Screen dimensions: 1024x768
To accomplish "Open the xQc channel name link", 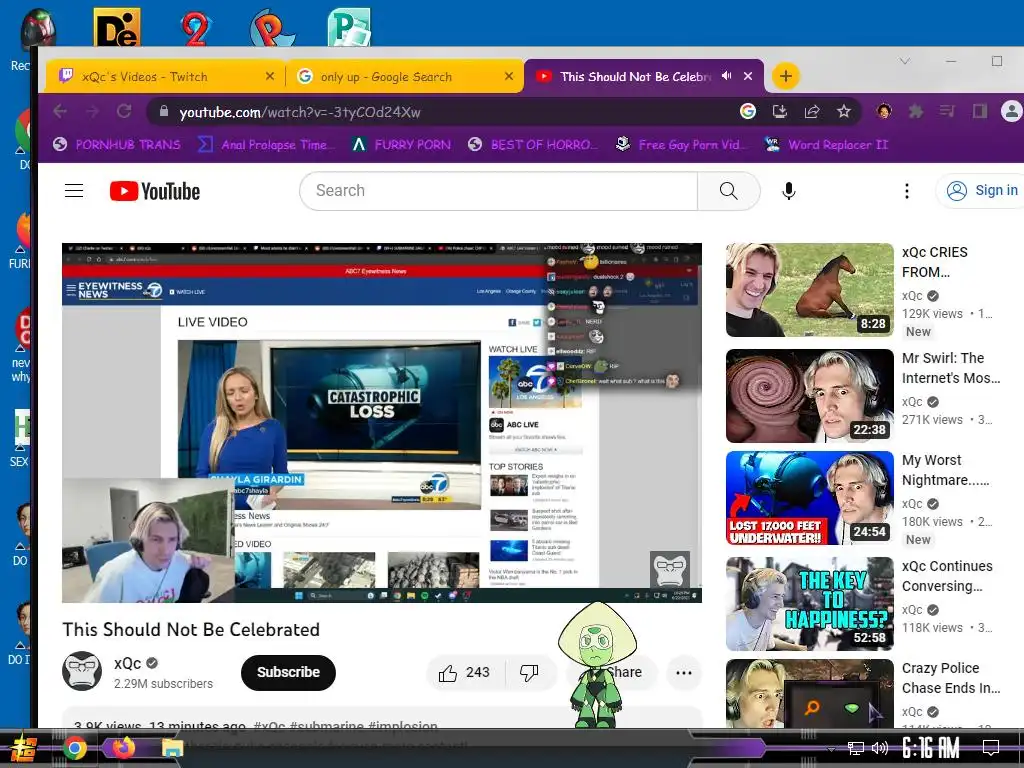I will [x=127, y=663].
